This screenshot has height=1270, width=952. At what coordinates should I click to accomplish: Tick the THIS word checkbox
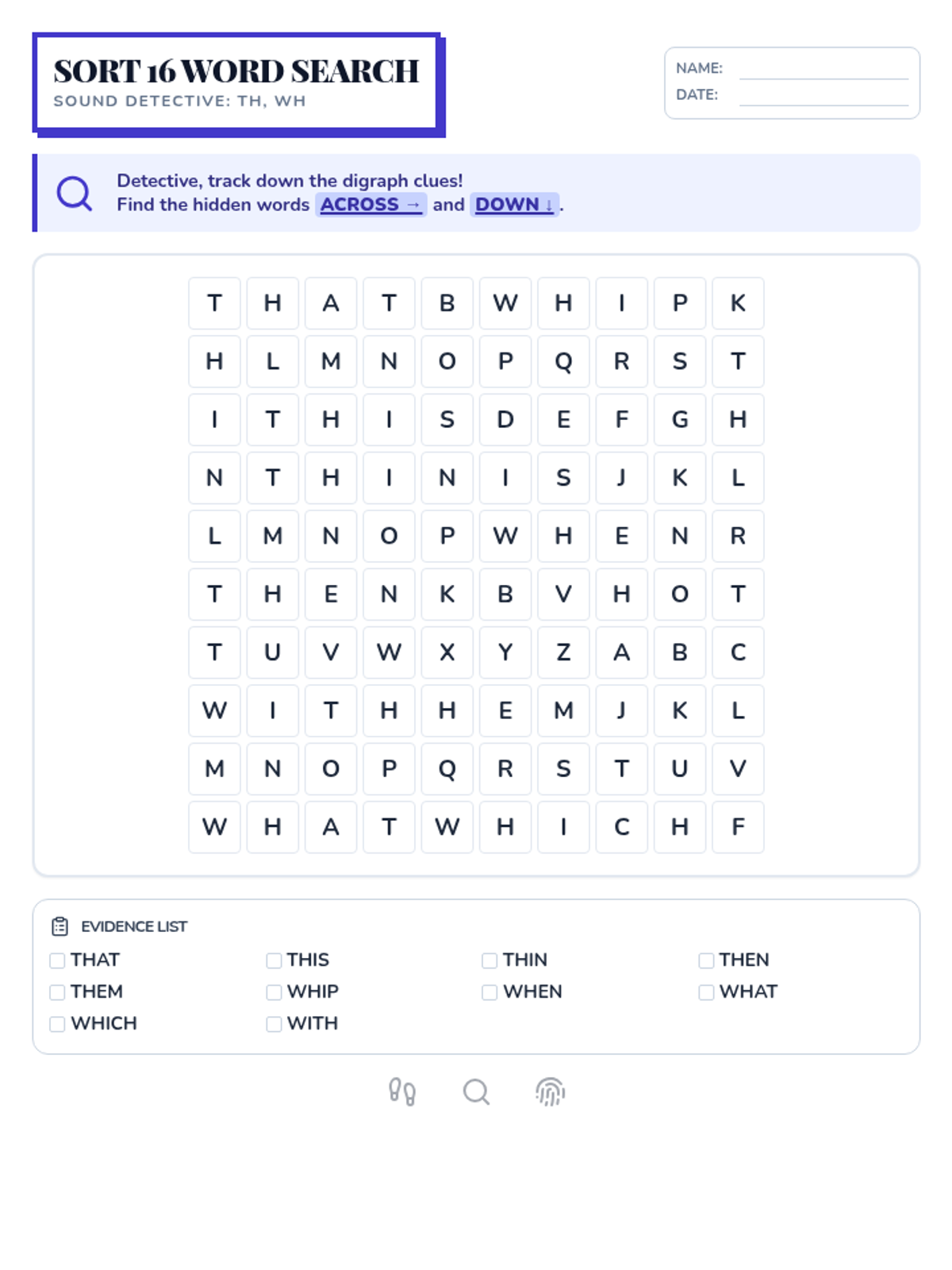click(274, 960)
